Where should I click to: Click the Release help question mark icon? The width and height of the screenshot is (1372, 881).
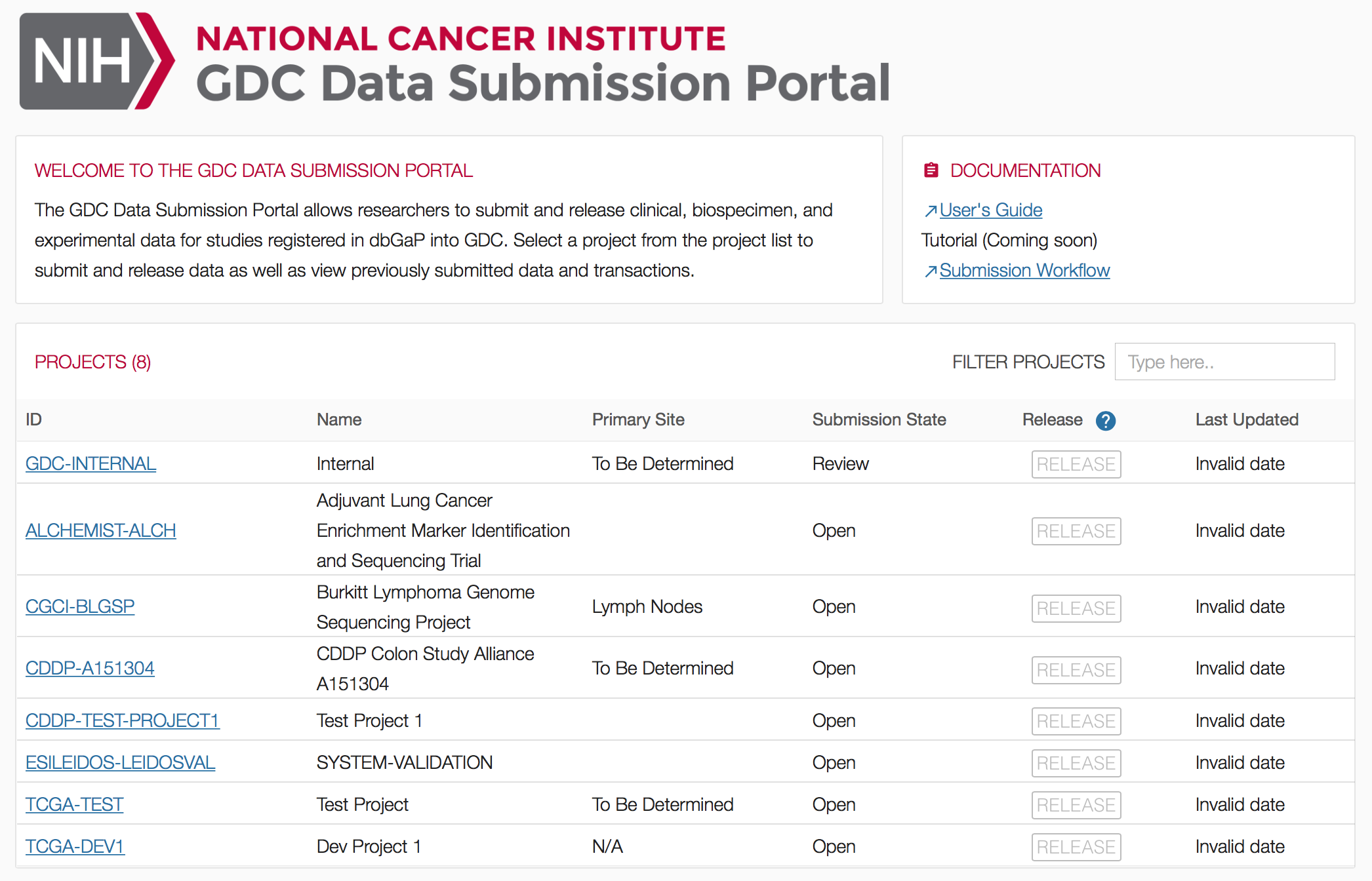click(1105, 421)
